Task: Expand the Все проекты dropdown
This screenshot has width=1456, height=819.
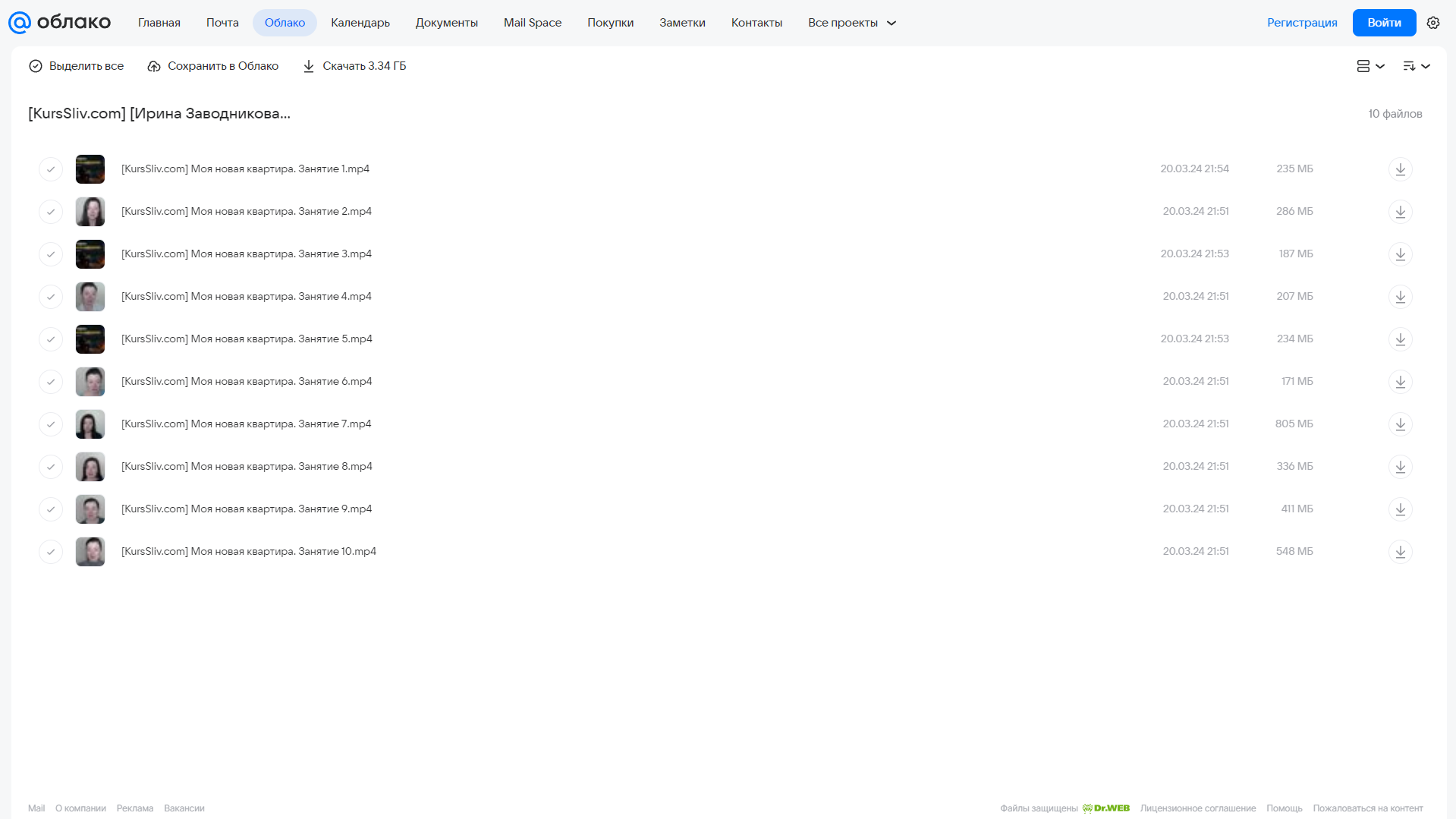Action: click(x=852, y=23)
